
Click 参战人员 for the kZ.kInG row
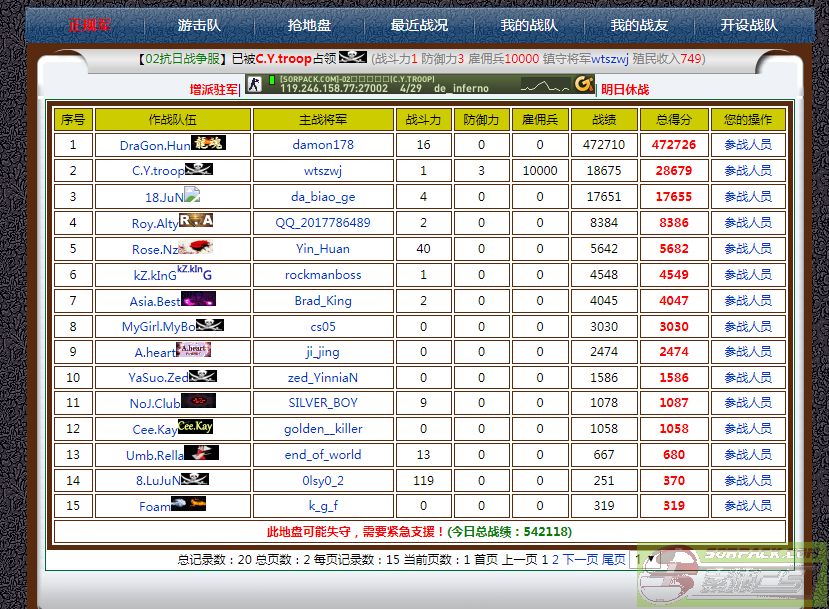(x=747, y=275)
